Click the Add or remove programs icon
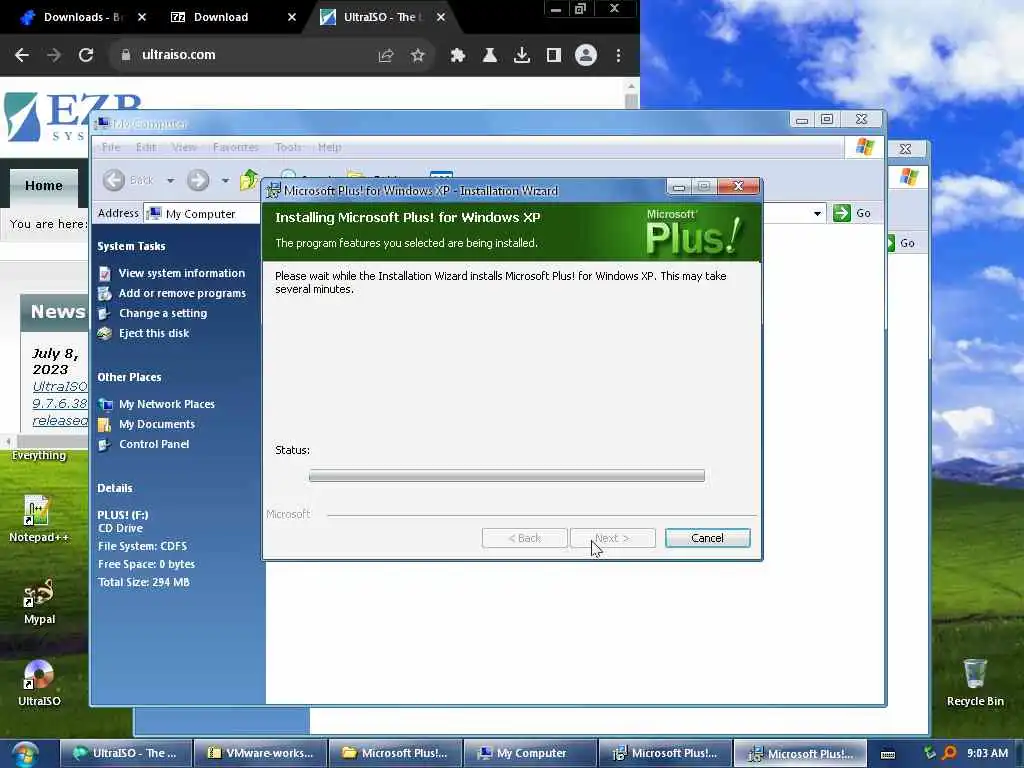Screen dimensions: 1024x768 pyautogui.click(x=104, y=294)
